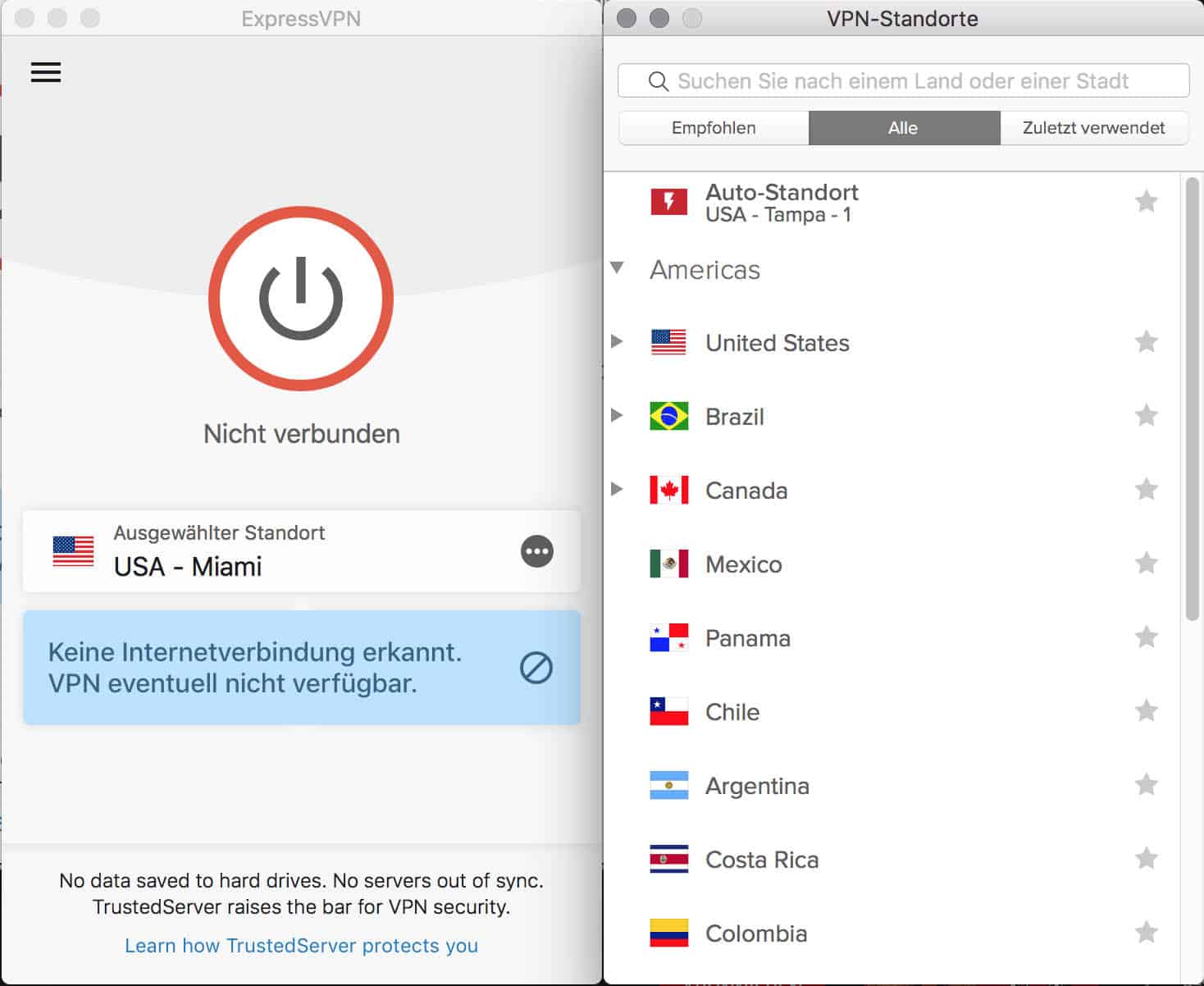Click the no-connection icon in blue banner
Viewport: 1204px width, 986px height.
point(536,668)
